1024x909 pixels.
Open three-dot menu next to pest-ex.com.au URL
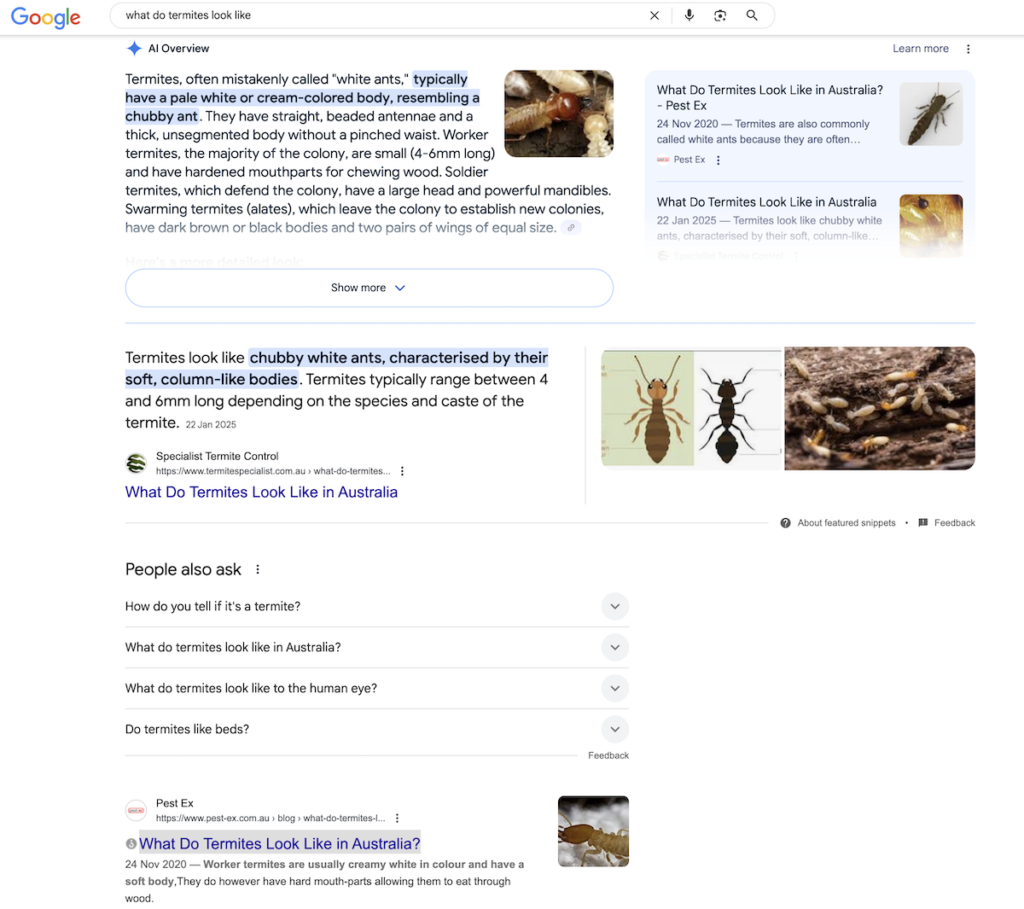[x=397, y=818]
